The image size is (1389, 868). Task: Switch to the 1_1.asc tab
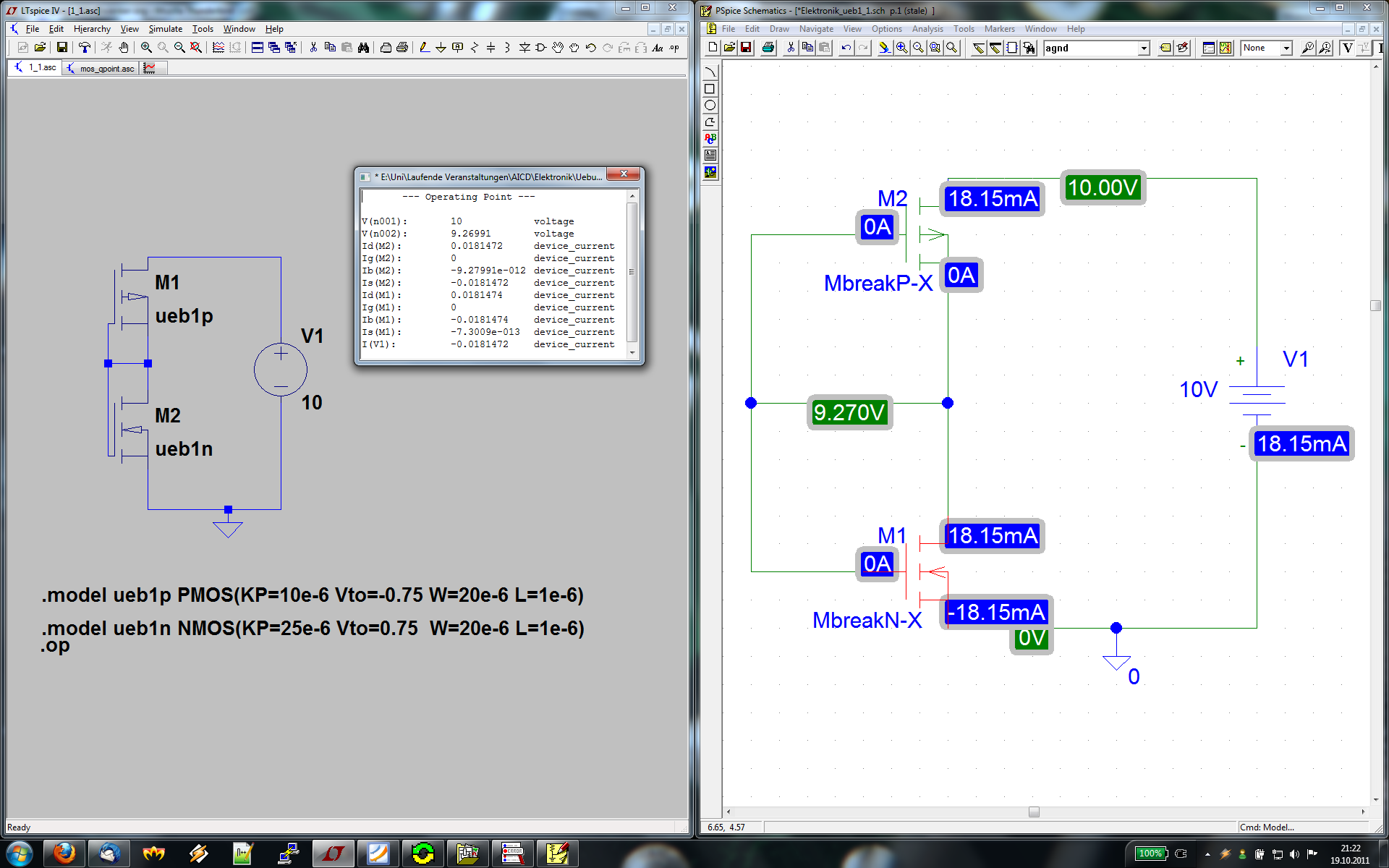pyautogui.click(x=35, y=67)
